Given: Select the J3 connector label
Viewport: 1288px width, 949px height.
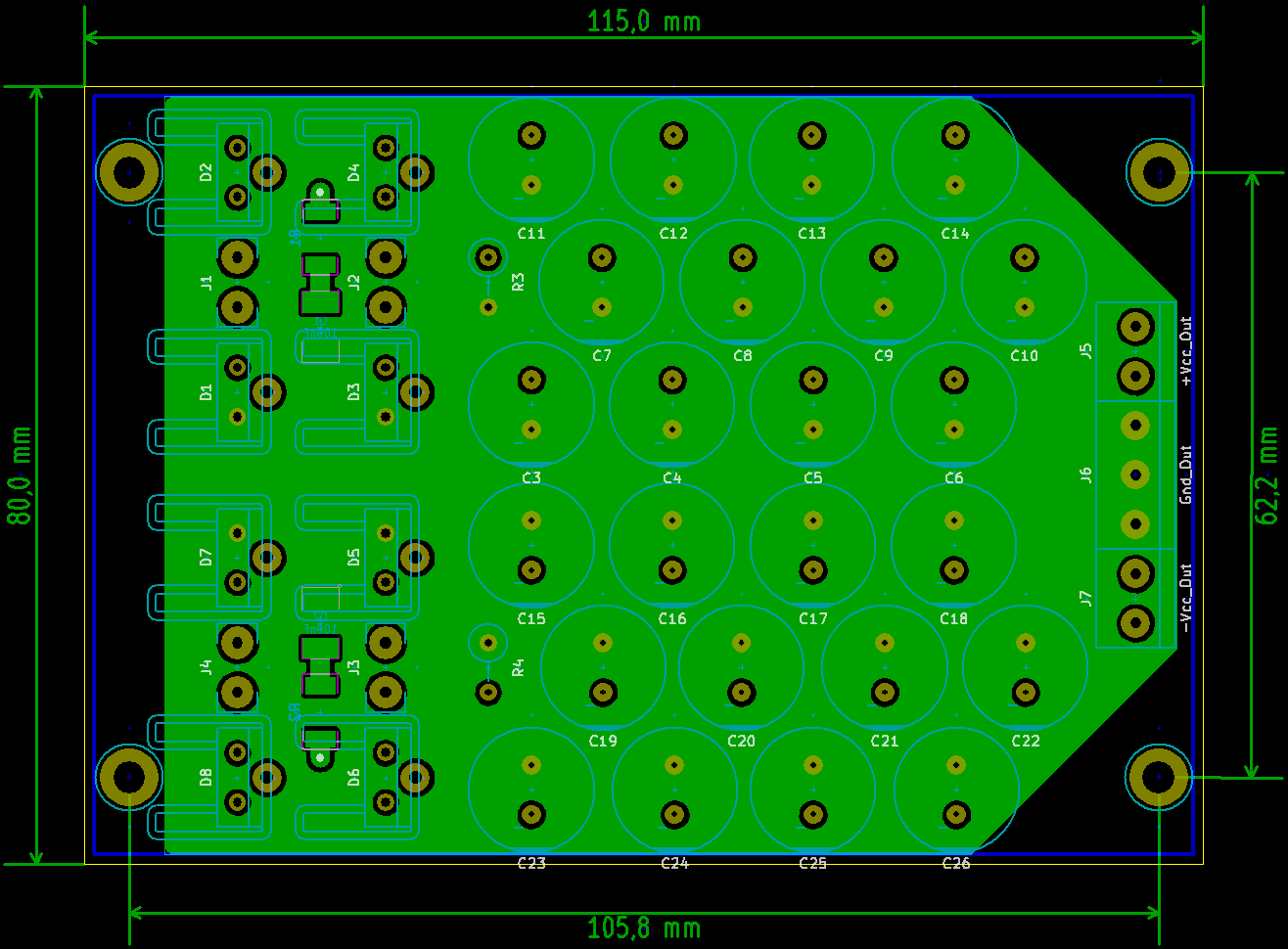Looking at the screenshot, I should pyautogui.click(x=354, y=667).
